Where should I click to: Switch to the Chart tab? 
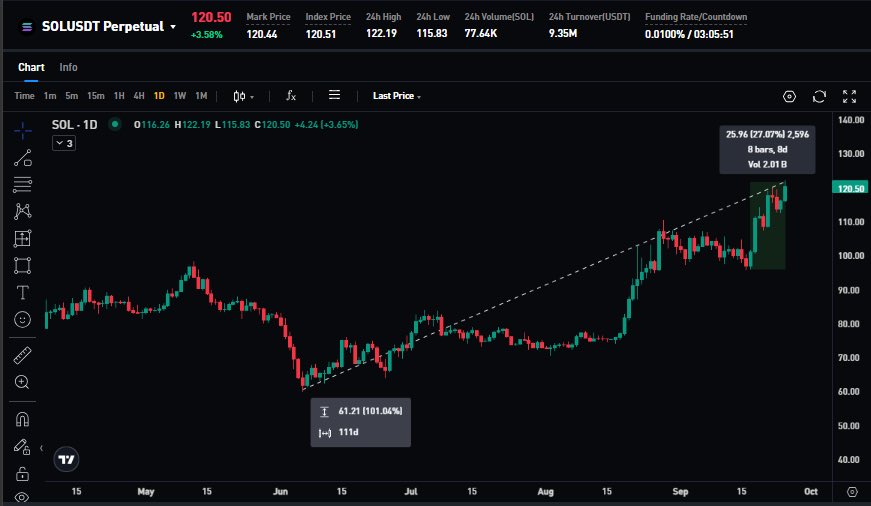tap(31, 67)
